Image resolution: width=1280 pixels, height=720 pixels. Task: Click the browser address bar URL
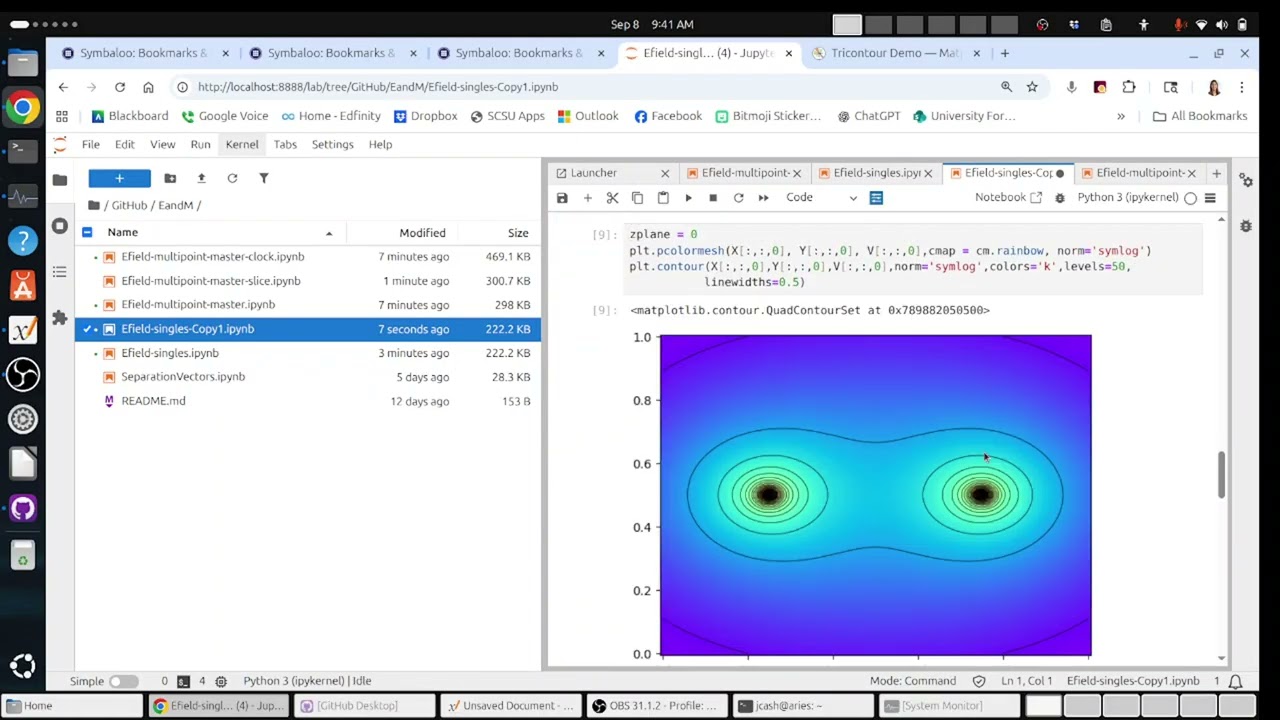coord(378,87)
